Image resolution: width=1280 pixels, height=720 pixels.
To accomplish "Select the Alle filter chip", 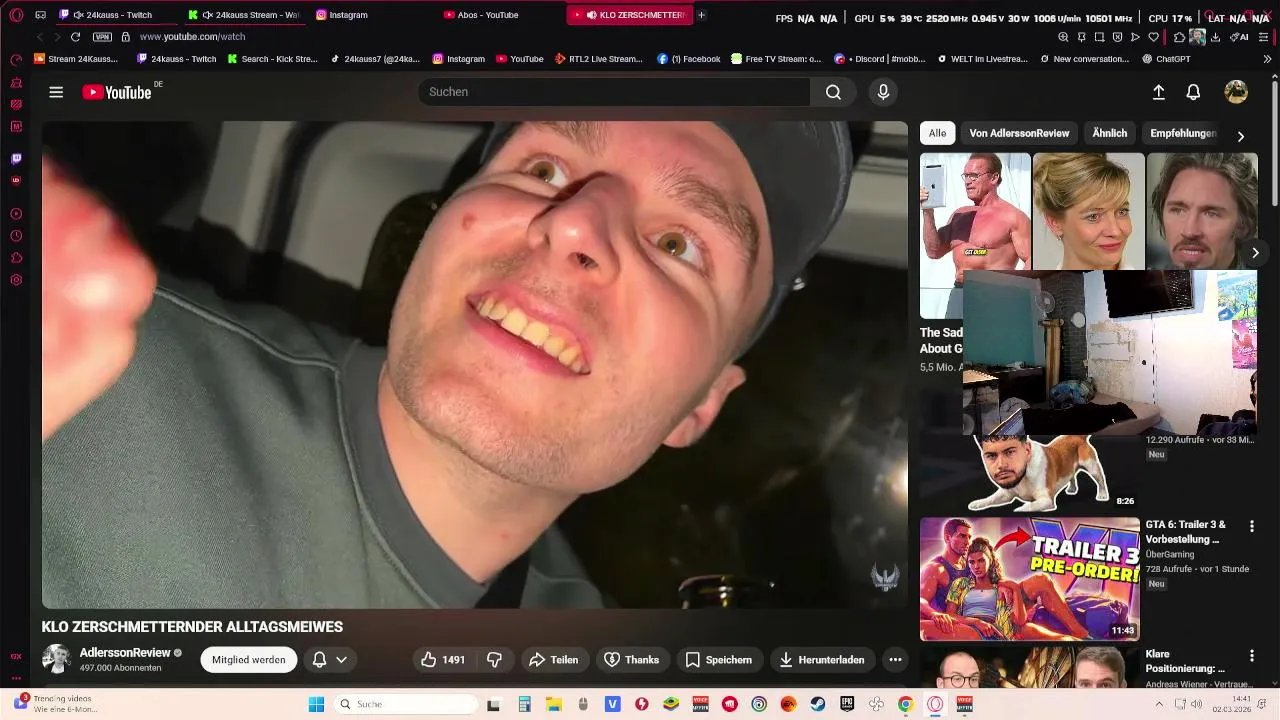I will click(937, 133).
